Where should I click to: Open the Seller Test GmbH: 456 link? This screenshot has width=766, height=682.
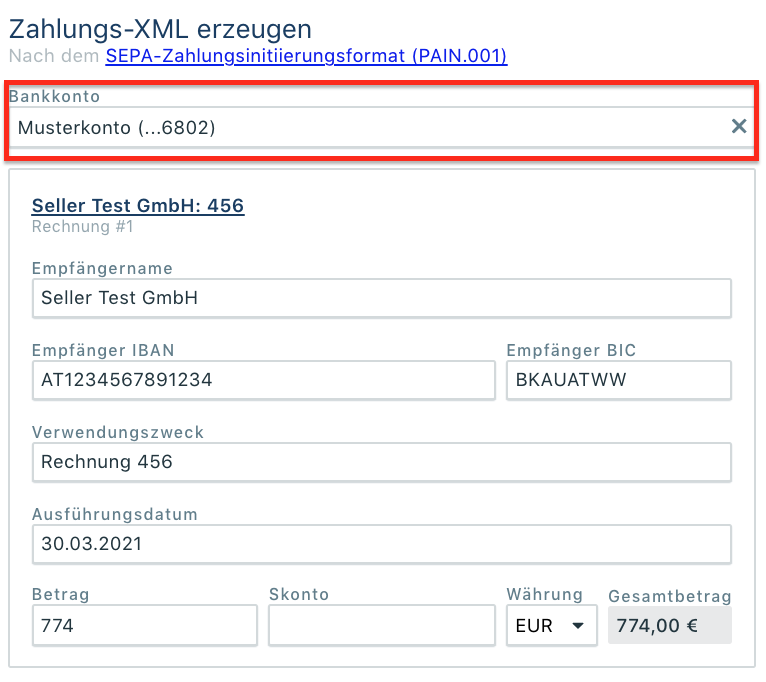138,206
